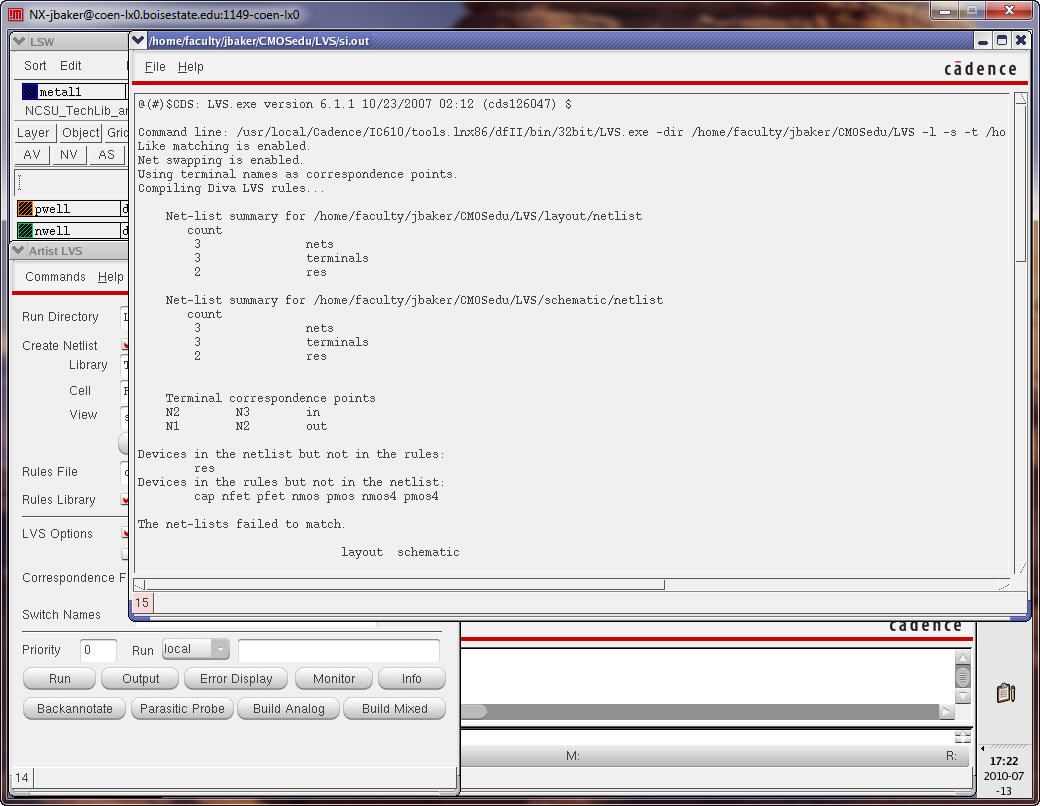Click the Priority input field

[98, 650]
